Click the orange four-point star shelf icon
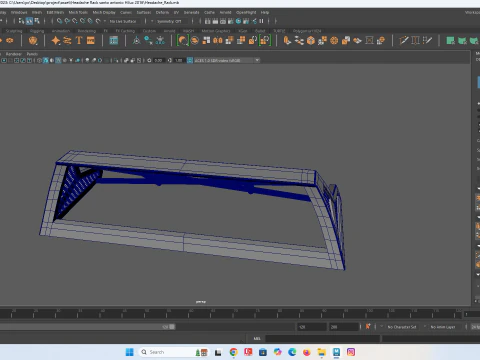Viewport: 480px width, 360px height. (56, 41)
